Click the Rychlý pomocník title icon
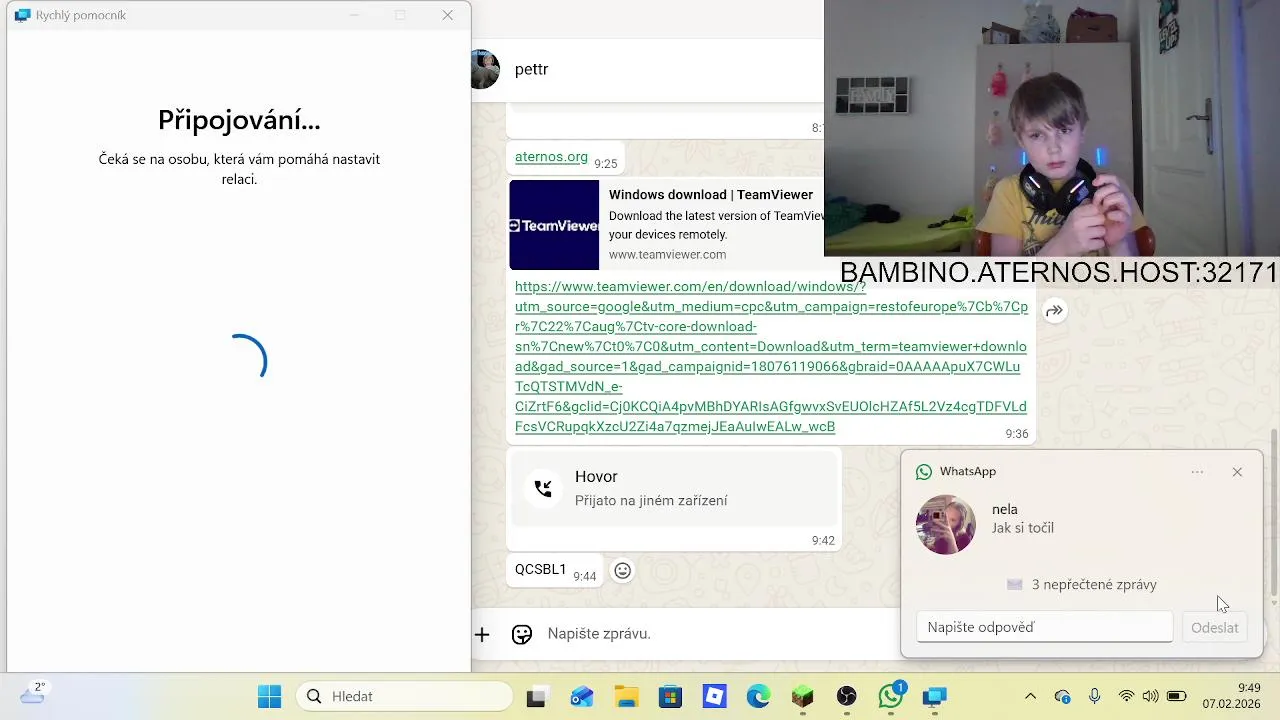1280x720 pixels. point(23,15)
